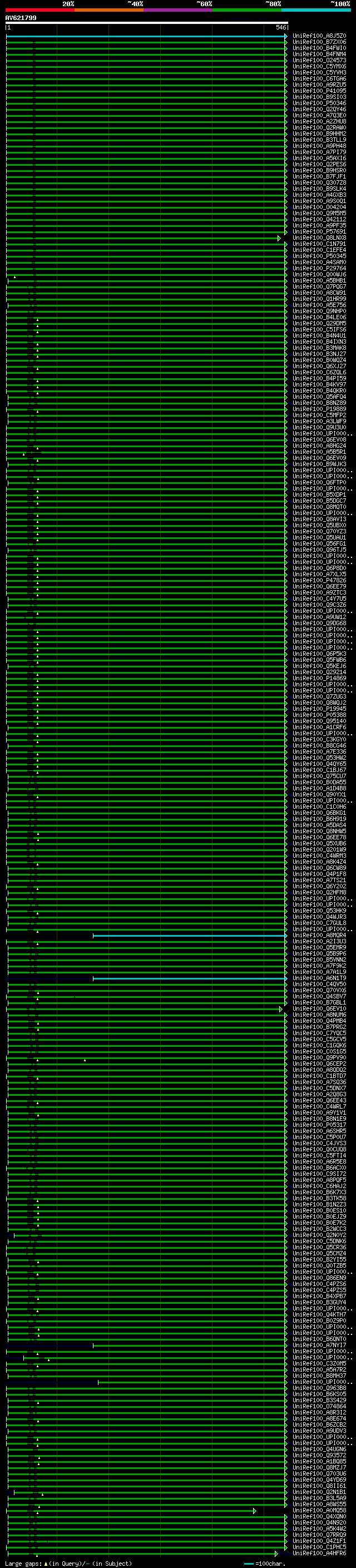Click the cyan =100char. scale legend
The width and height of the screenshot is (356, 1568).
pyautogui.click(x=264, y=1564)
